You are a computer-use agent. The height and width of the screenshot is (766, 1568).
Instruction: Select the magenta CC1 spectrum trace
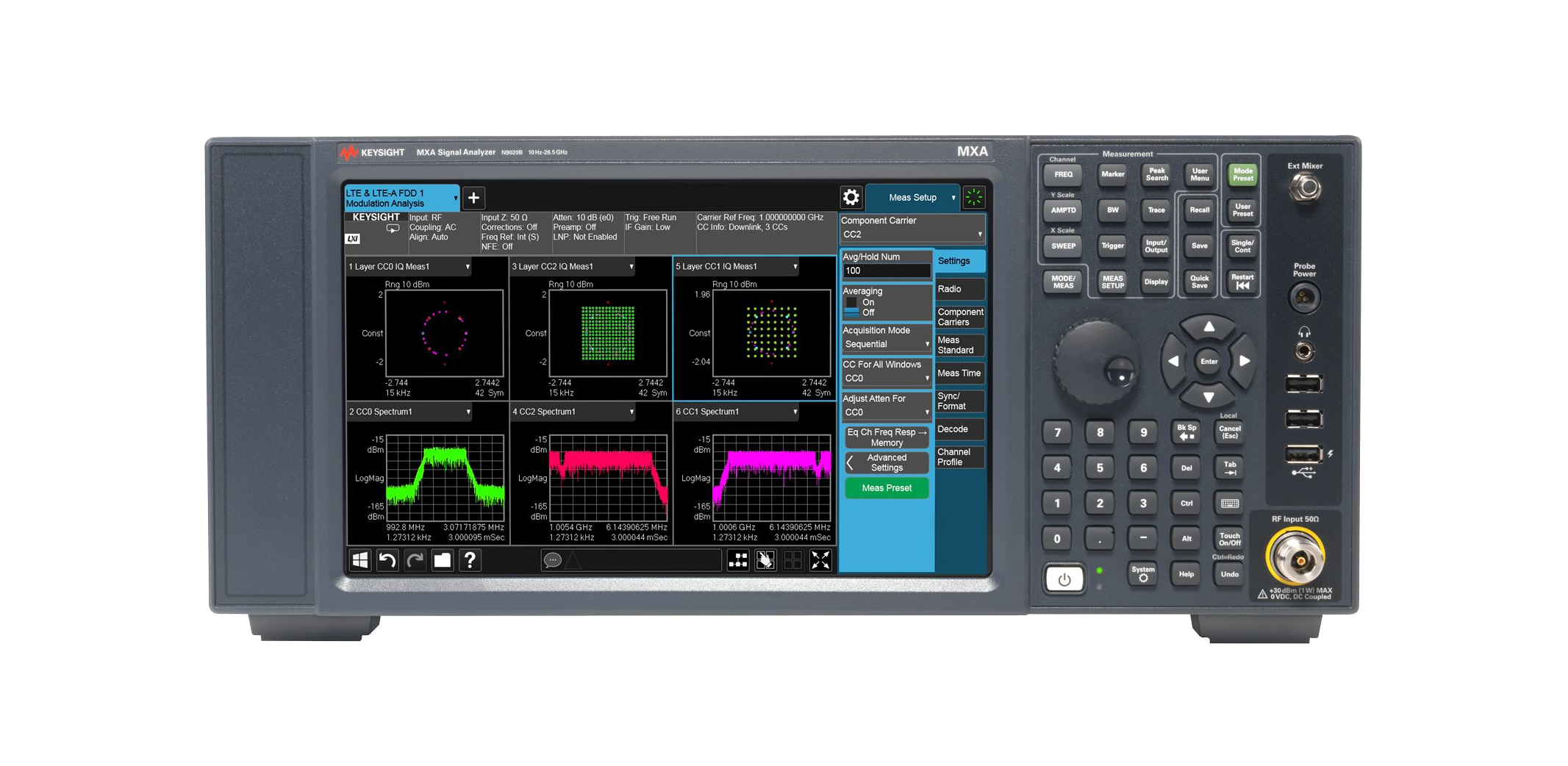[x=772, y=478]
